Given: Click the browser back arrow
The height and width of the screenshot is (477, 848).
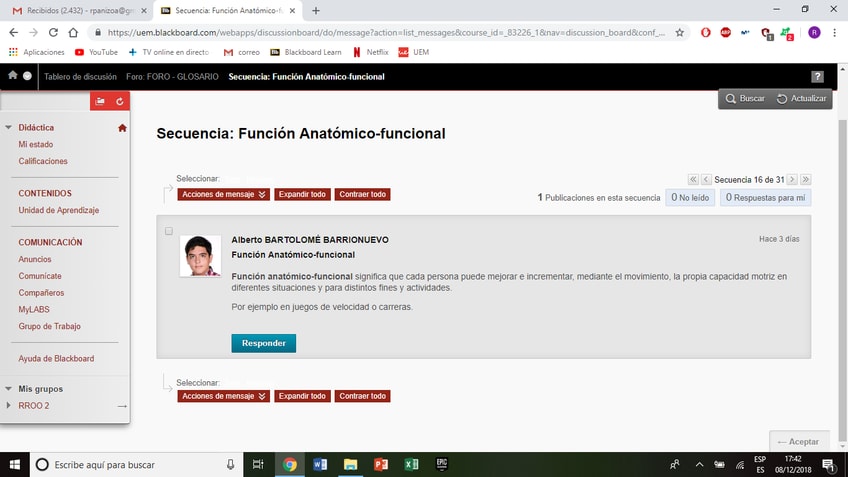Looking at the screenshot, I should click(14, 32).
